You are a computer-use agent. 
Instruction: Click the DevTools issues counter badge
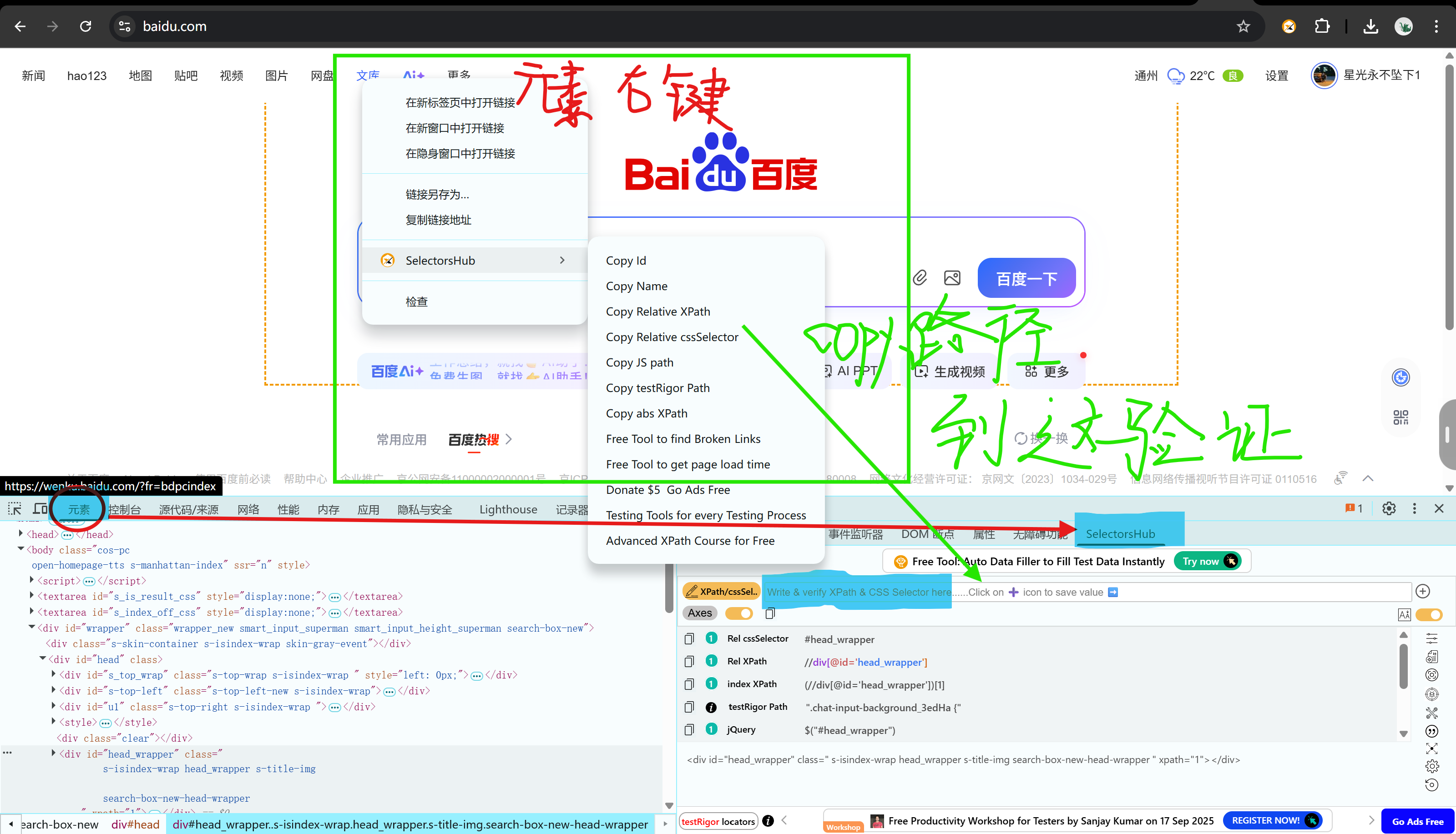coord(1354,509)
